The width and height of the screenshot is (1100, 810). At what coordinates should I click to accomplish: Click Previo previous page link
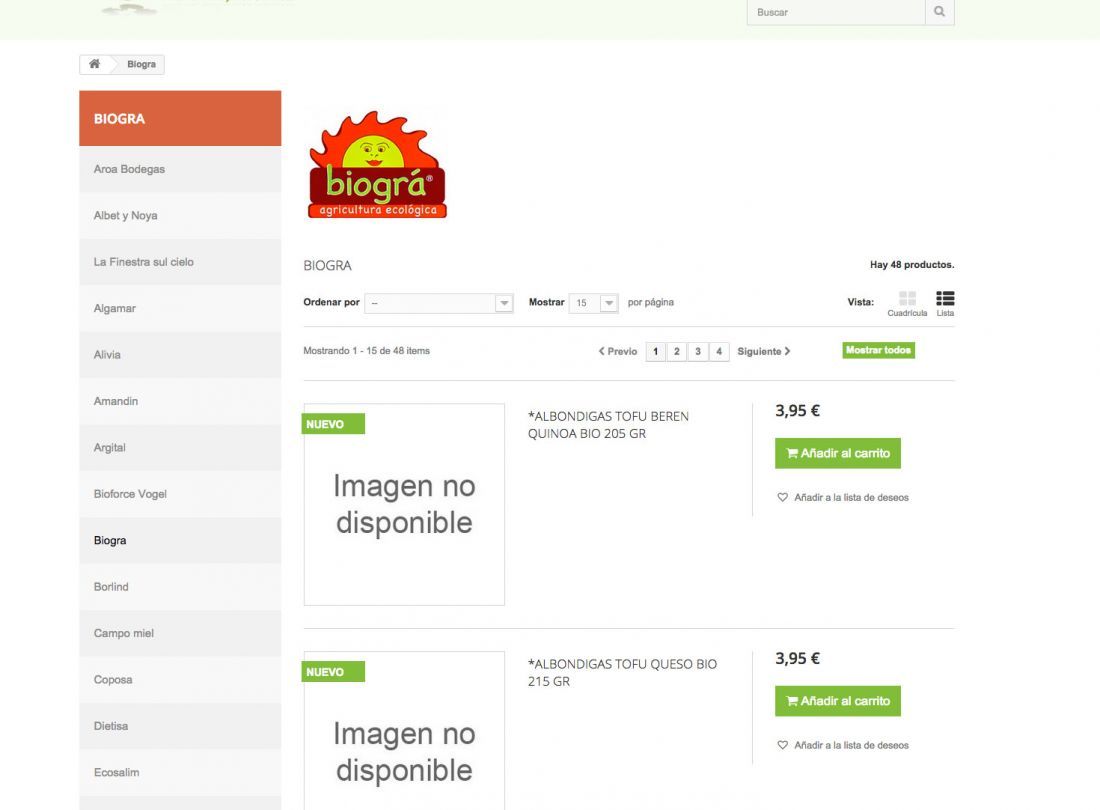pos(617,351)
